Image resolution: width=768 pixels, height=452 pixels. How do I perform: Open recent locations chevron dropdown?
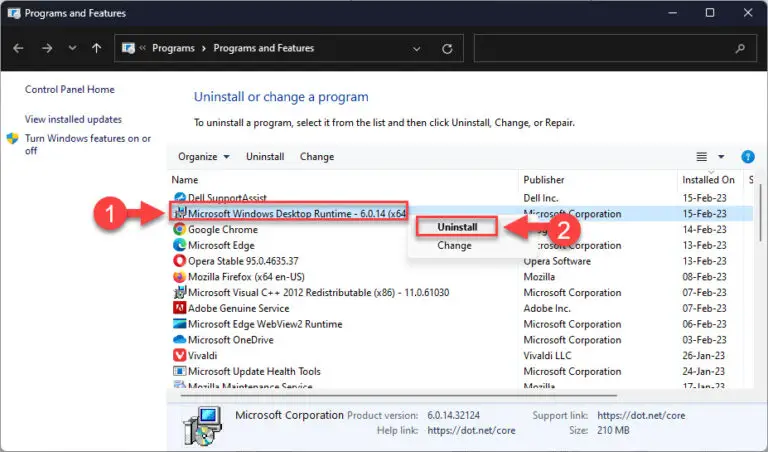(71, 48)
